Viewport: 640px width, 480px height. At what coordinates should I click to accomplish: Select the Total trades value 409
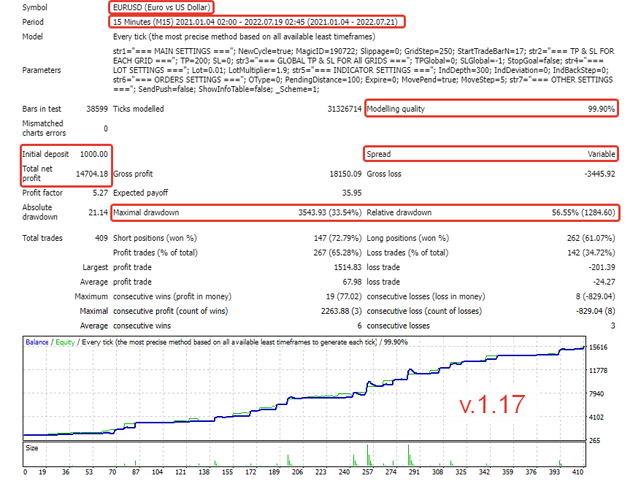tap(102, 238)
